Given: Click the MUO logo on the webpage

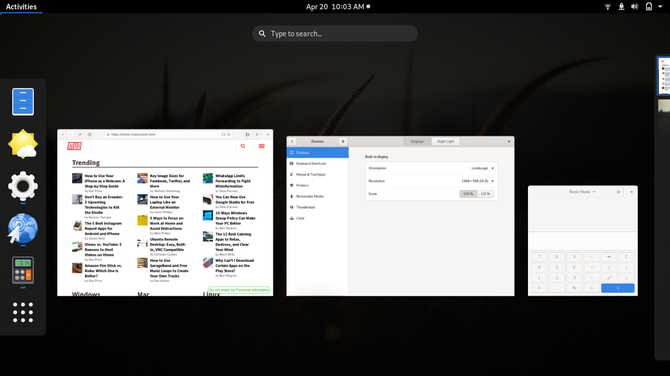Looking at the screenshot, I should (x=74, y=146).
